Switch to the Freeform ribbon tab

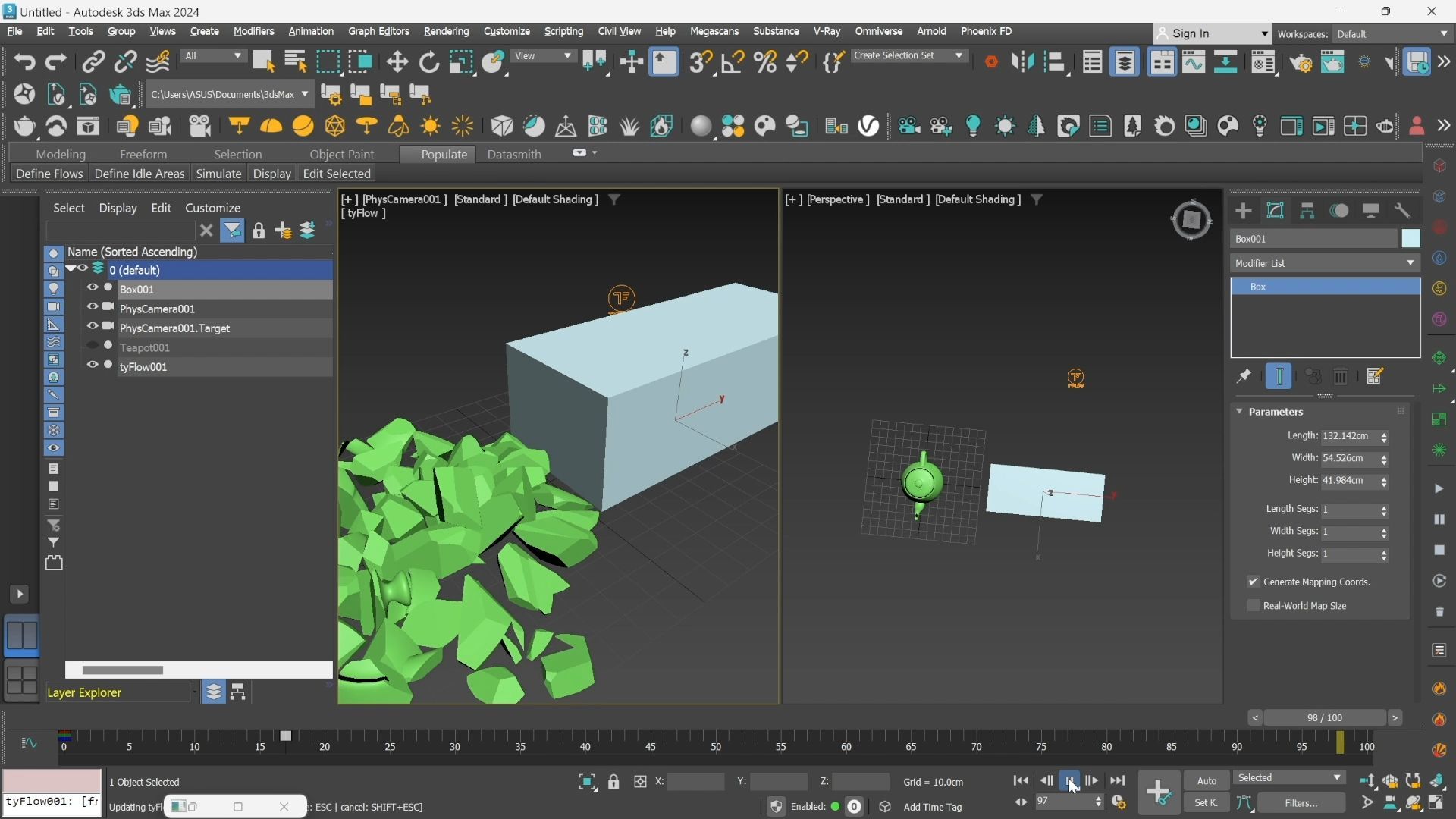coord(143,154)
